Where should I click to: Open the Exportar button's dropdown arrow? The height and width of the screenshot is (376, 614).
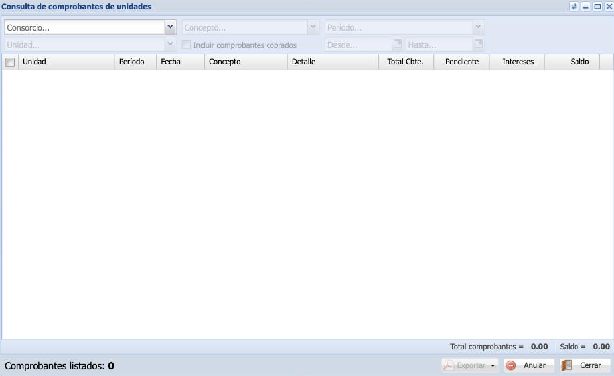coord(493,366)
